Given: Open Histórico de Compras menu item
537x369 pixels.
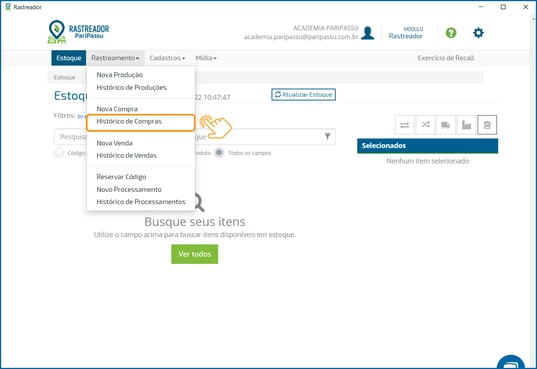Looking at the screenshot, I should tap(141, 123).
